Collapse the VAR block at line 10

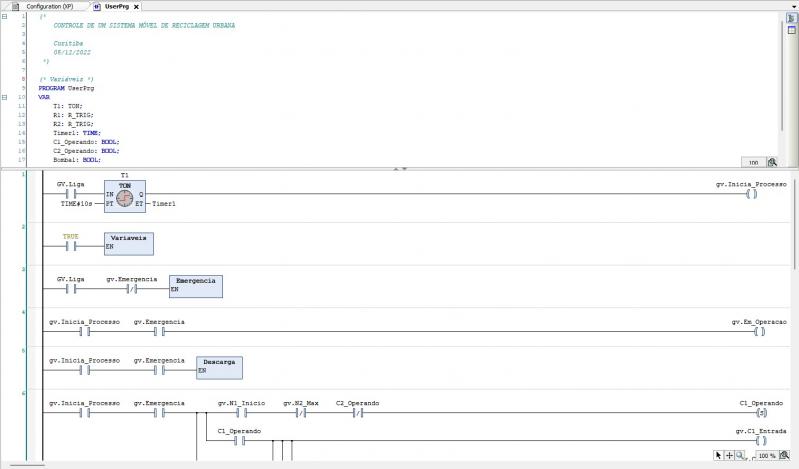5,97
